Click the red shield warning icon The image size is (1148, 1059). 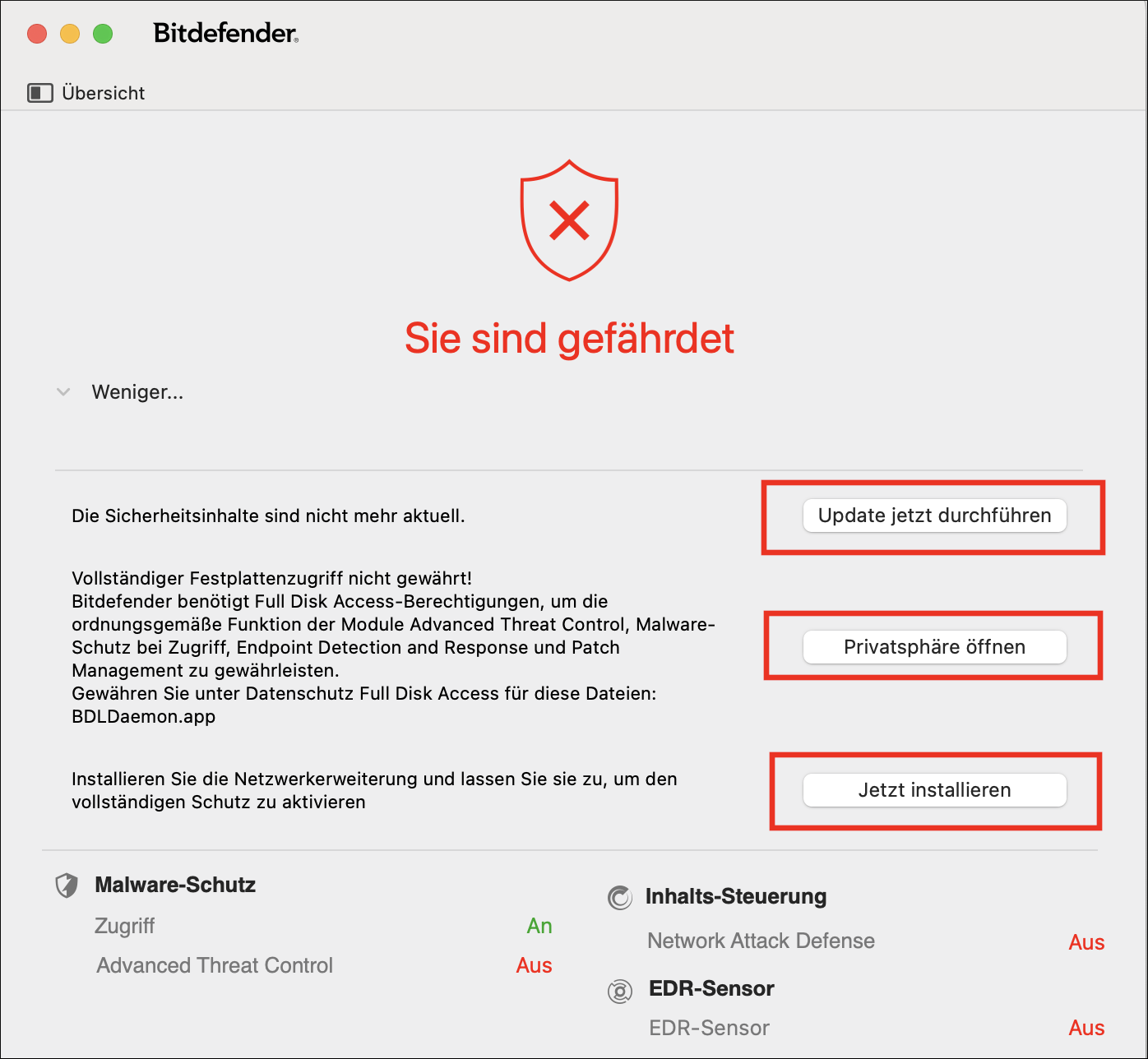(569, 220)
